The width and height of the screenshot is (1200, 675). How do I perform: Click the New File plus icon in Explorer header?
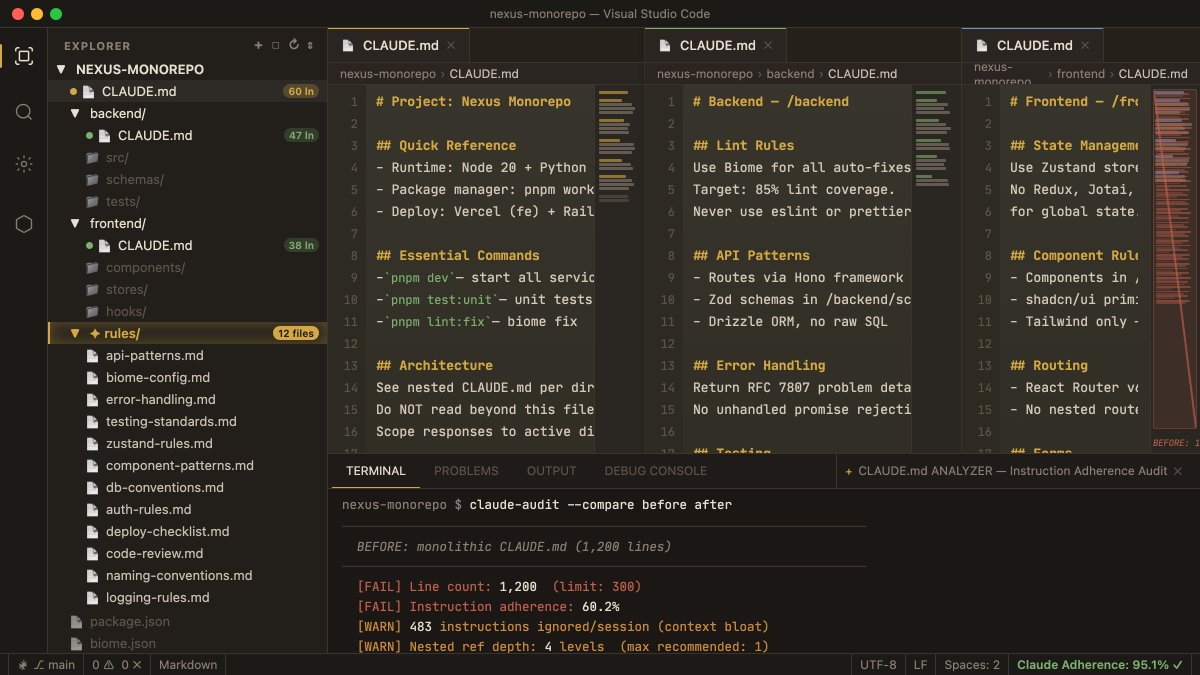259,45
